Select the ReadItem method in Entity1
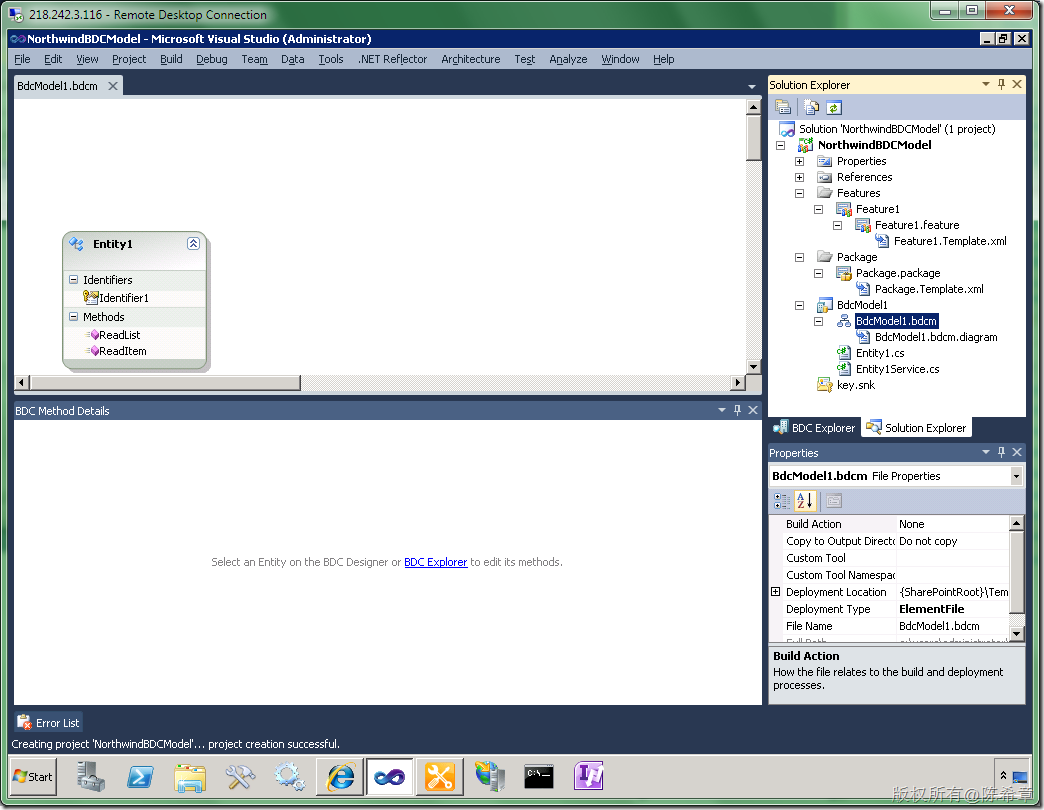 coord(123,351)
